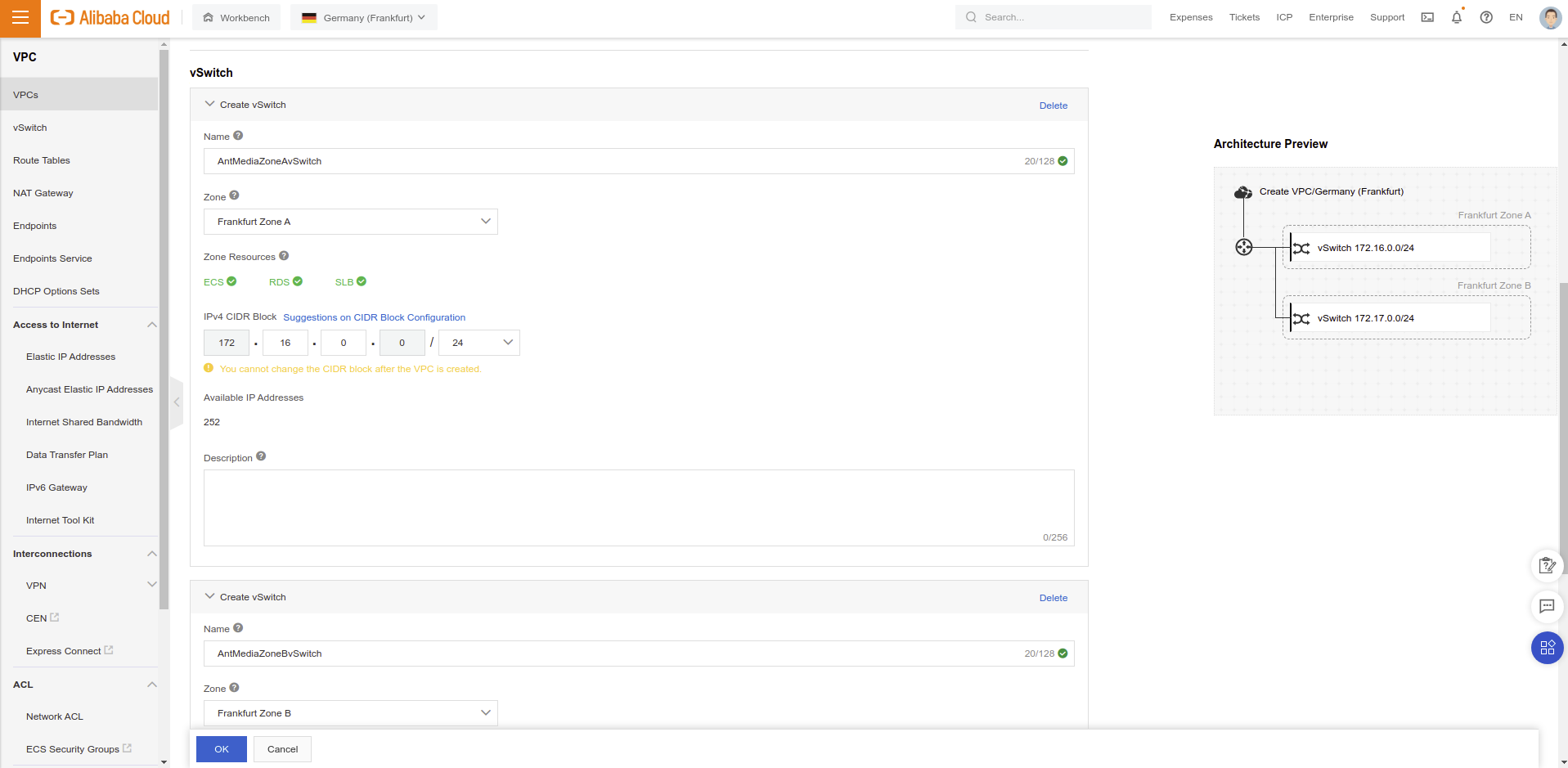The height and width of the screenshot is (768, 1568).
Task: Collapse the first Create vSwitch panel
Action: pos(209,104)
